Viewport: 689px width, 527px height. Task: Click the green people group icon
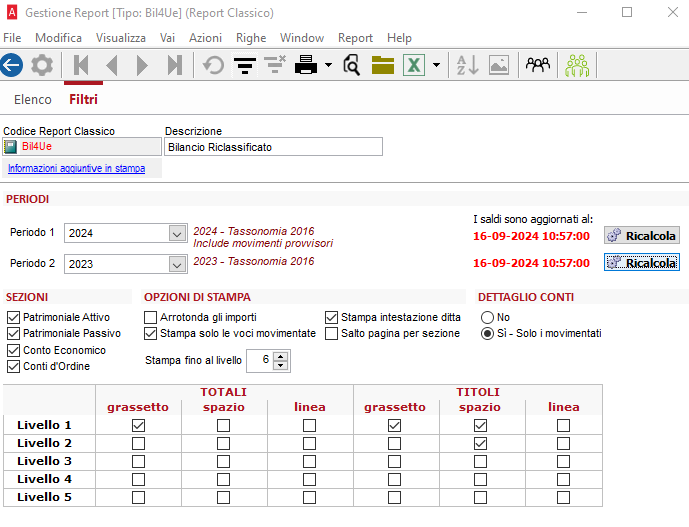pos(577,65)
